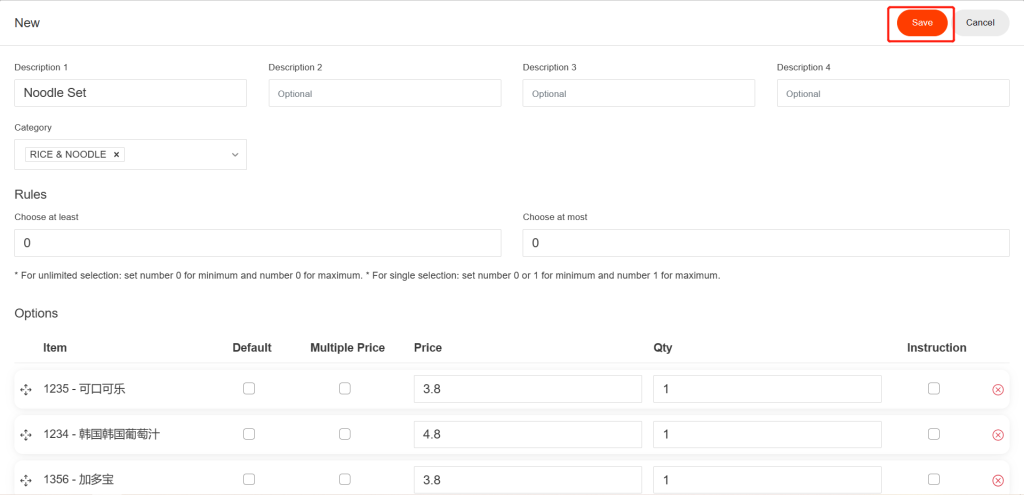This screenshot has width=1024, height=495.
Task: Click drag handle icon for item 1235
Action: pyautogui.click(x=26, y=390)
